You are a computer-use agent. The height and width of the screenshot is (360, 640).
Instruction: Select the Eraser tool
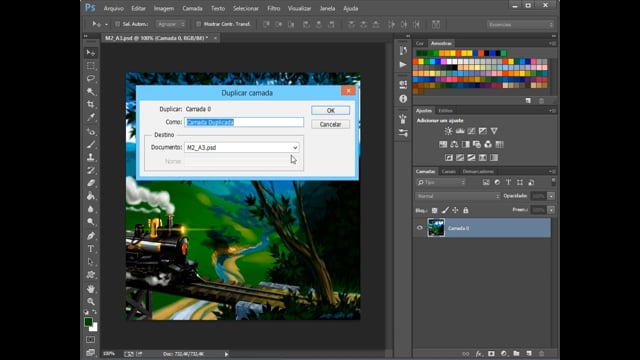[91, 183]
